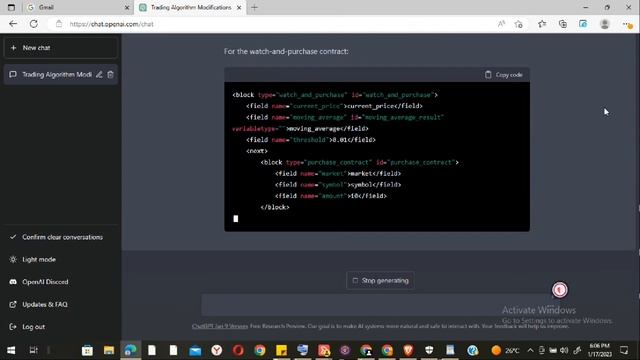
Task: Stop generating the response
Action: 380,280
